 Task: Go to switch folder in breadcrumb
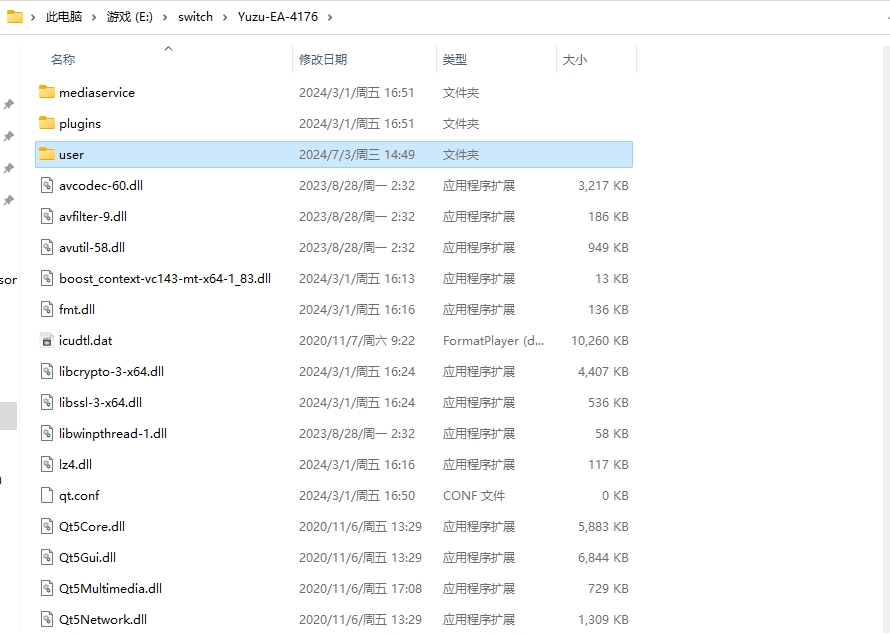coord(195,17)
